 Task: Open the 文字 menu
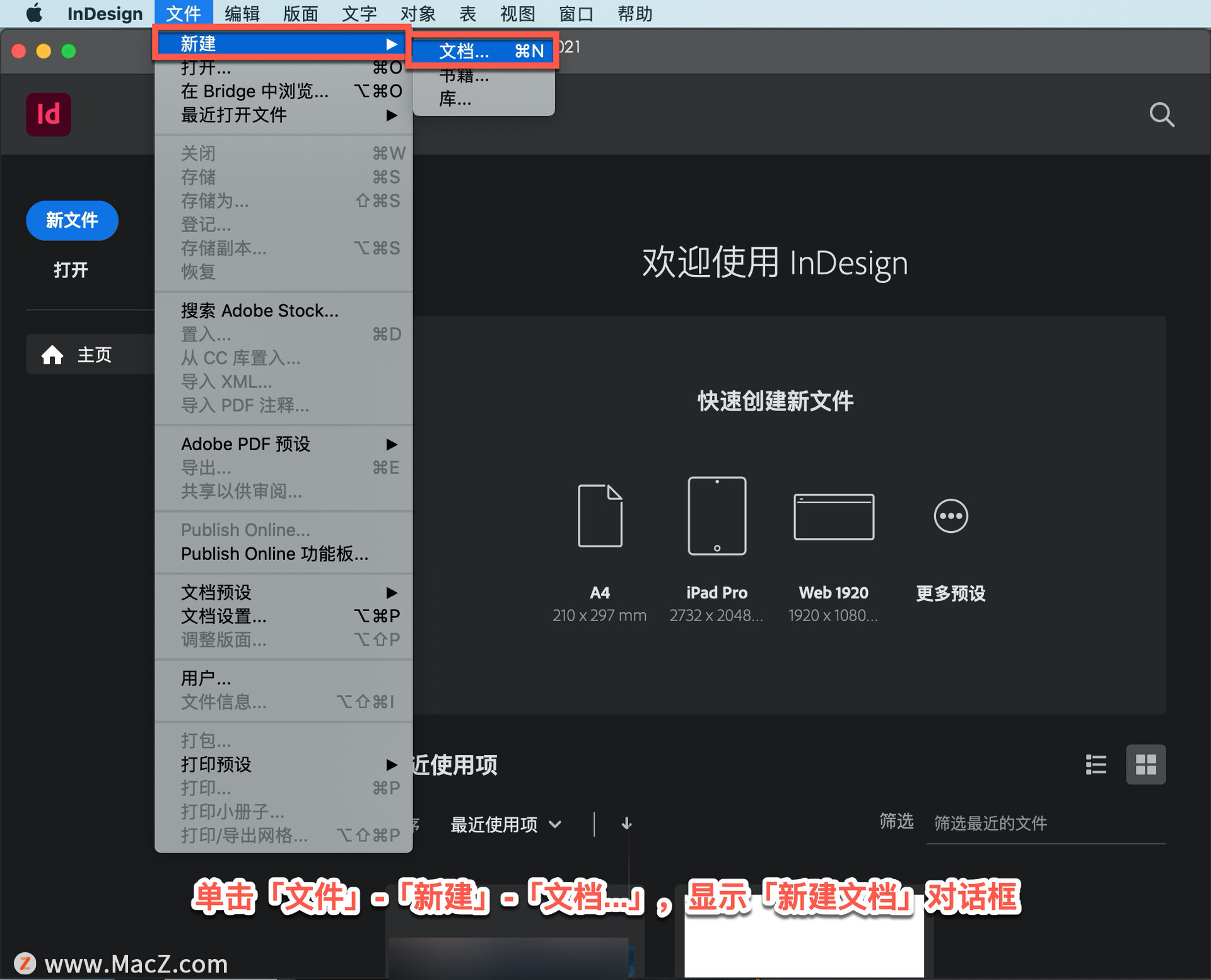(x=359, y=13)
